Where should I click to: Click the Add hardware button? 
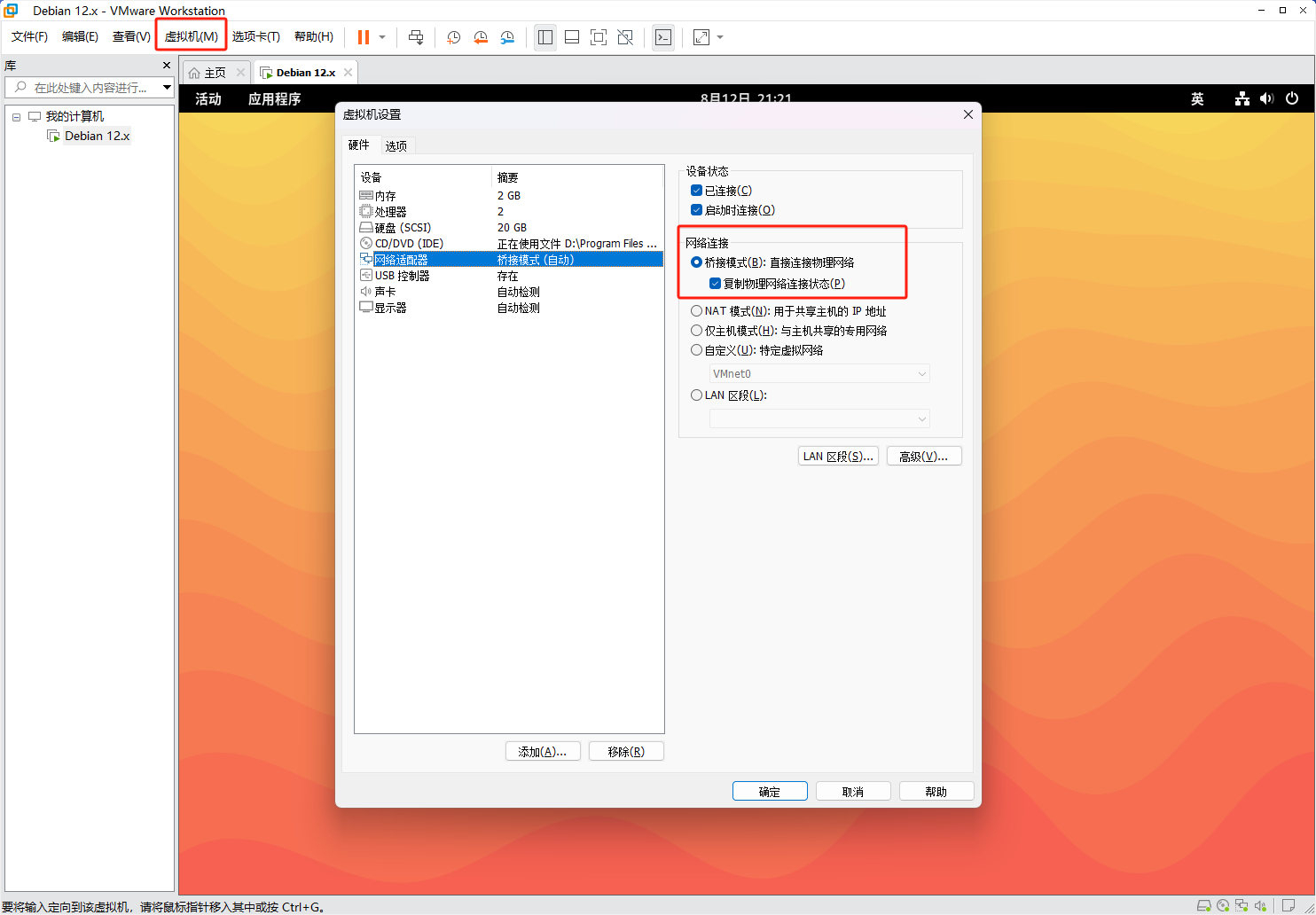[543, 752]
